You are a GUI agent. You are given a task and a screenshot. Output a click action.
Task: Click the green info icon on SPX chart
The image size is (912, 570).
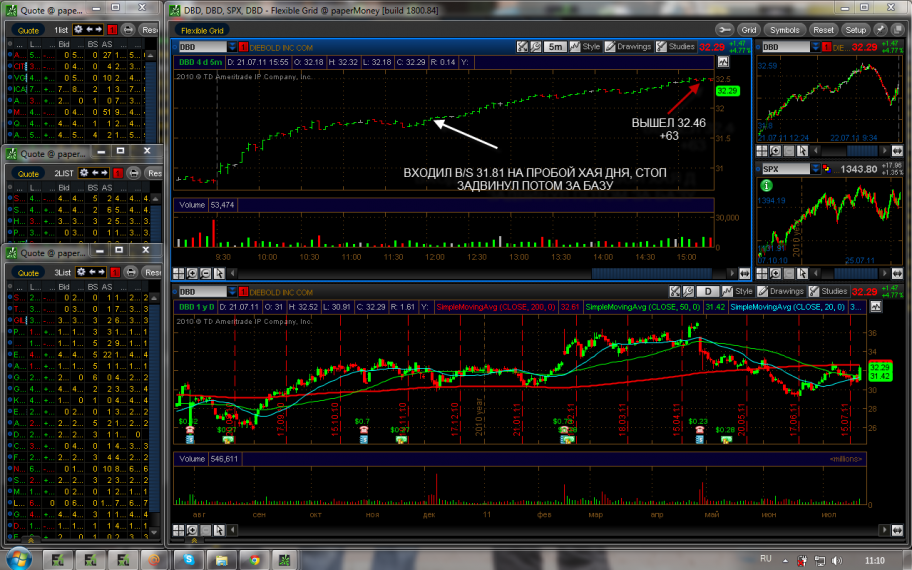click(x=767, y=186)
